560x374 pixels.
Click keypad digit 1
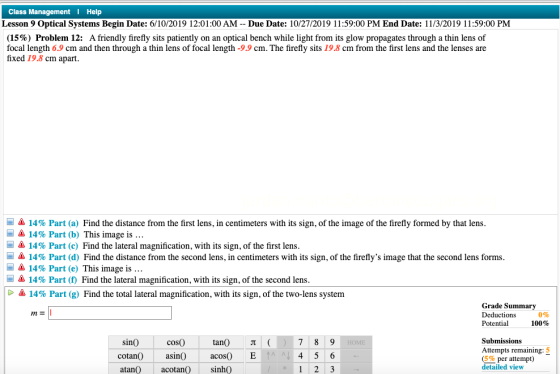pyautogui.click(x=300, y=369)
